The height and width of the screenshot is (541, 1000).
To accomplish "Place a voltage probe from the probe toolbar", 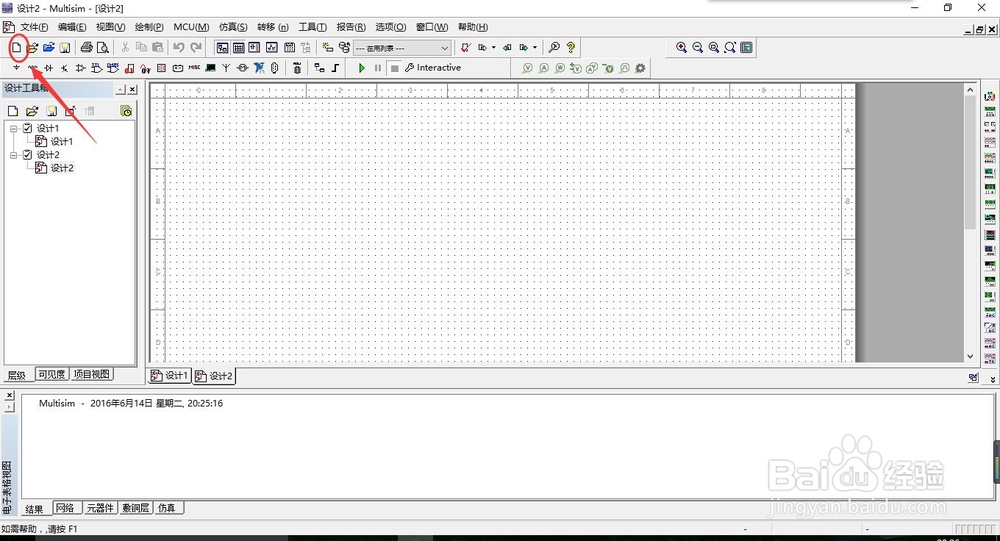I will [x=527, y=68].
